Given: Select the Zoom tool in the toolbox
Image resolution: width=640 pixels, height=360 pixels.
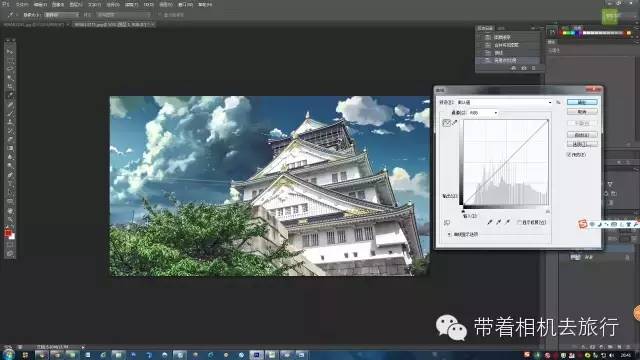Looking at the screenshot, I should pyautogui.click(x=10, y=220).
